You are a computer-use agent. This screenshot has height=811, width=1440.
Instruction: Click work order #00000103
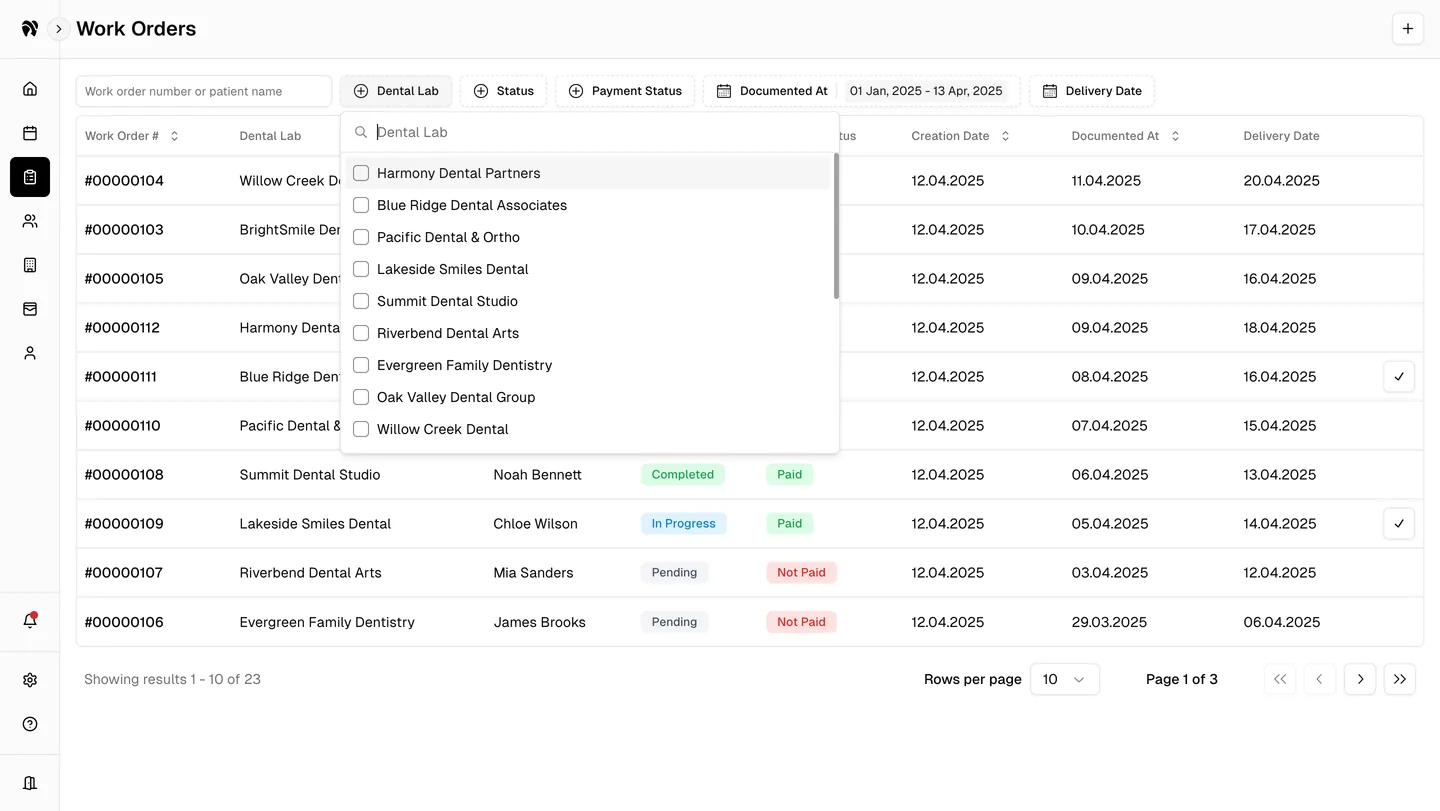[x=124, y=230]
